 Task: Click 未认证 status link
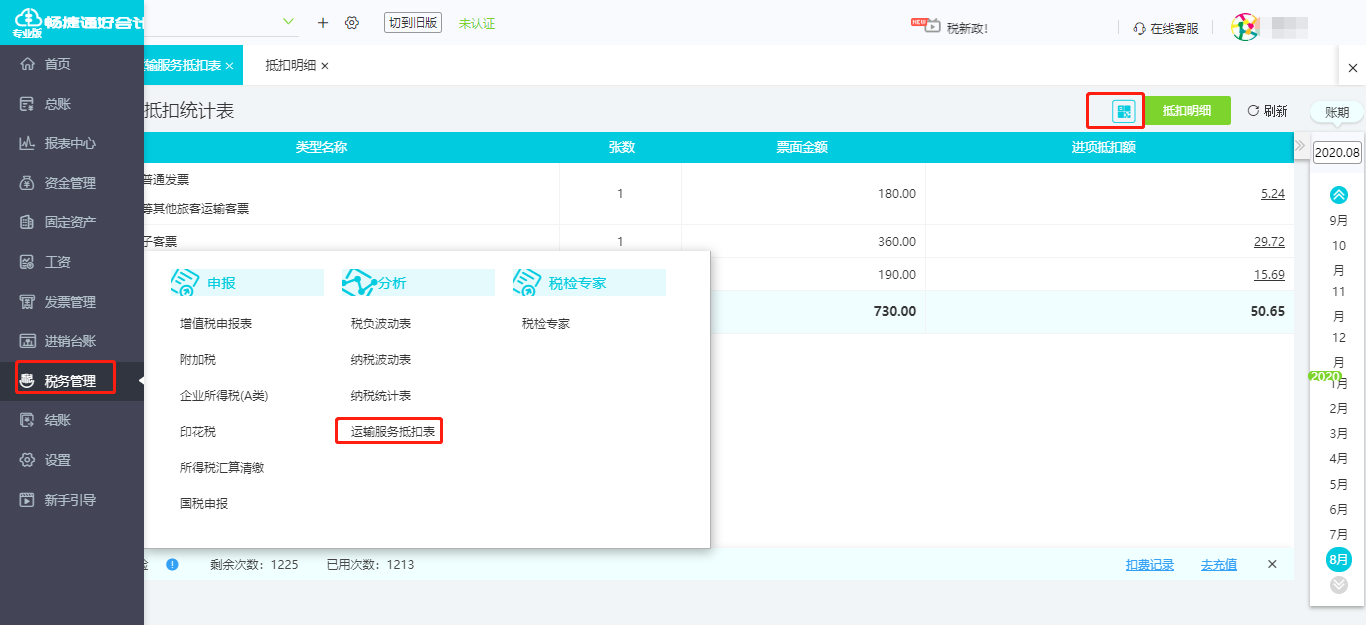[x=477, y=23]
